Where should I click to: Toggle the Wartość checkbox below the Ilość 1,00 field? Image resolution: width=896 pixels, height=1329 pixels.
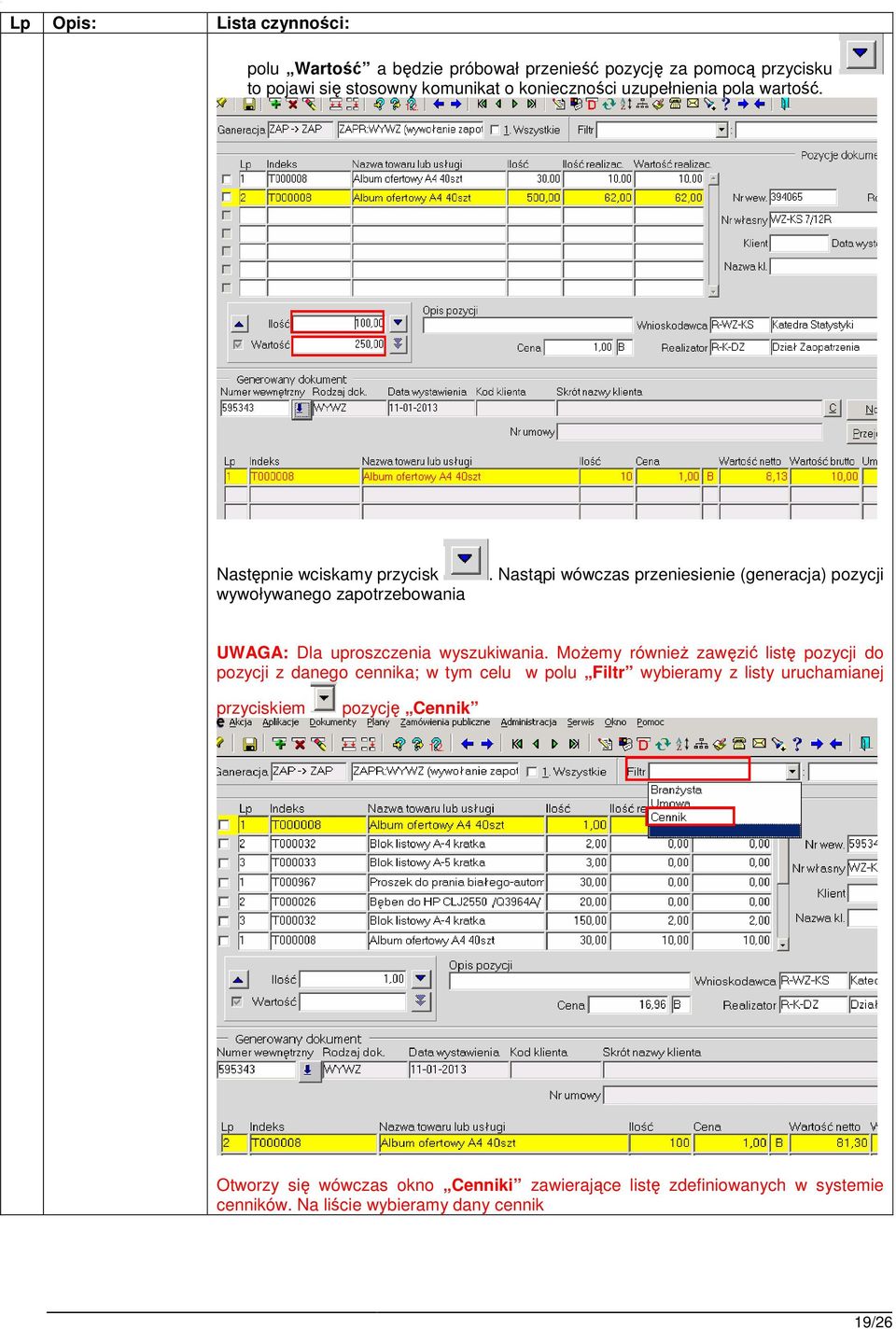[x=237, y=1001]
